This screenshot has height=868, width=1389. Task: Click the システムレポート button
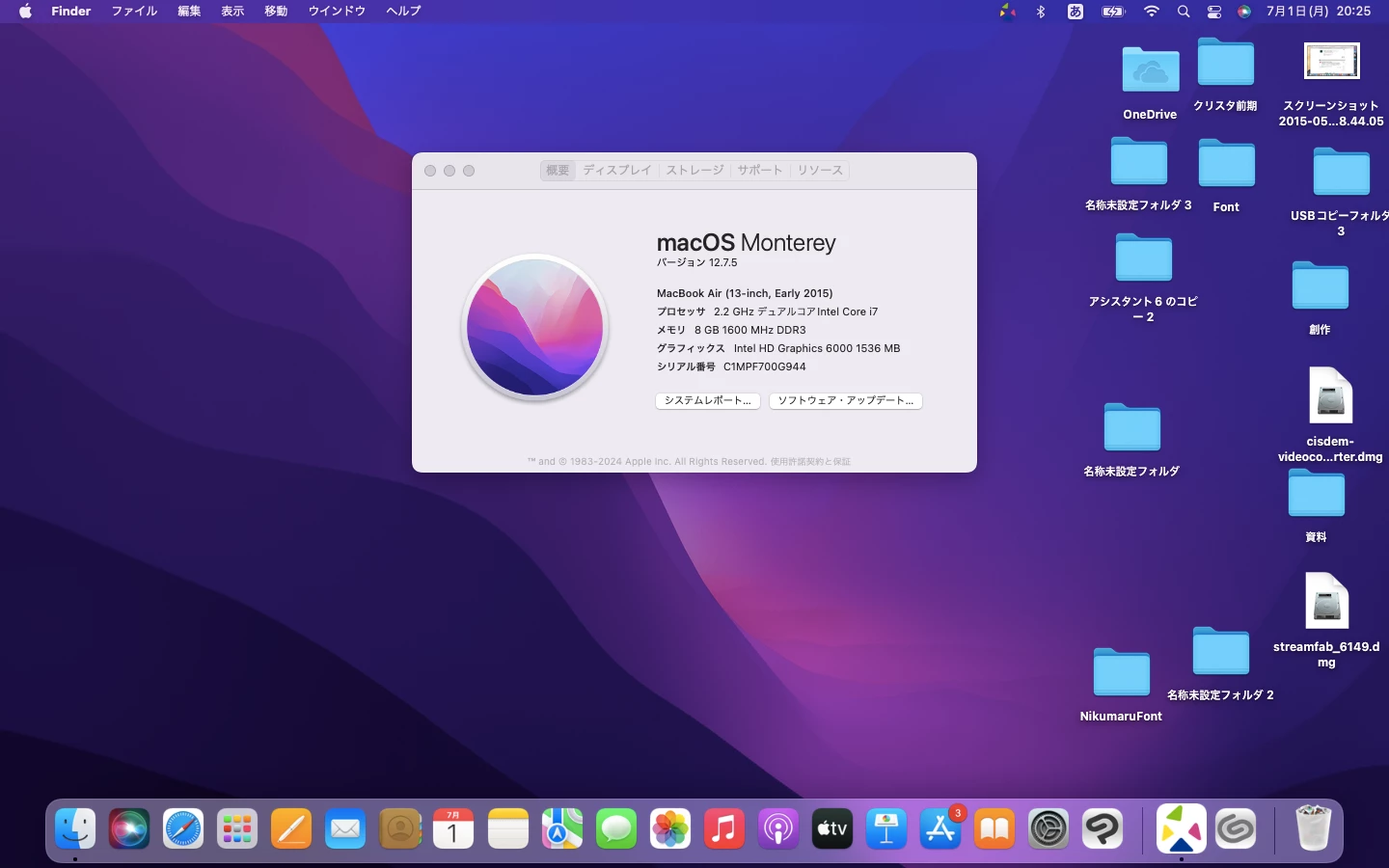coord(708,400)
